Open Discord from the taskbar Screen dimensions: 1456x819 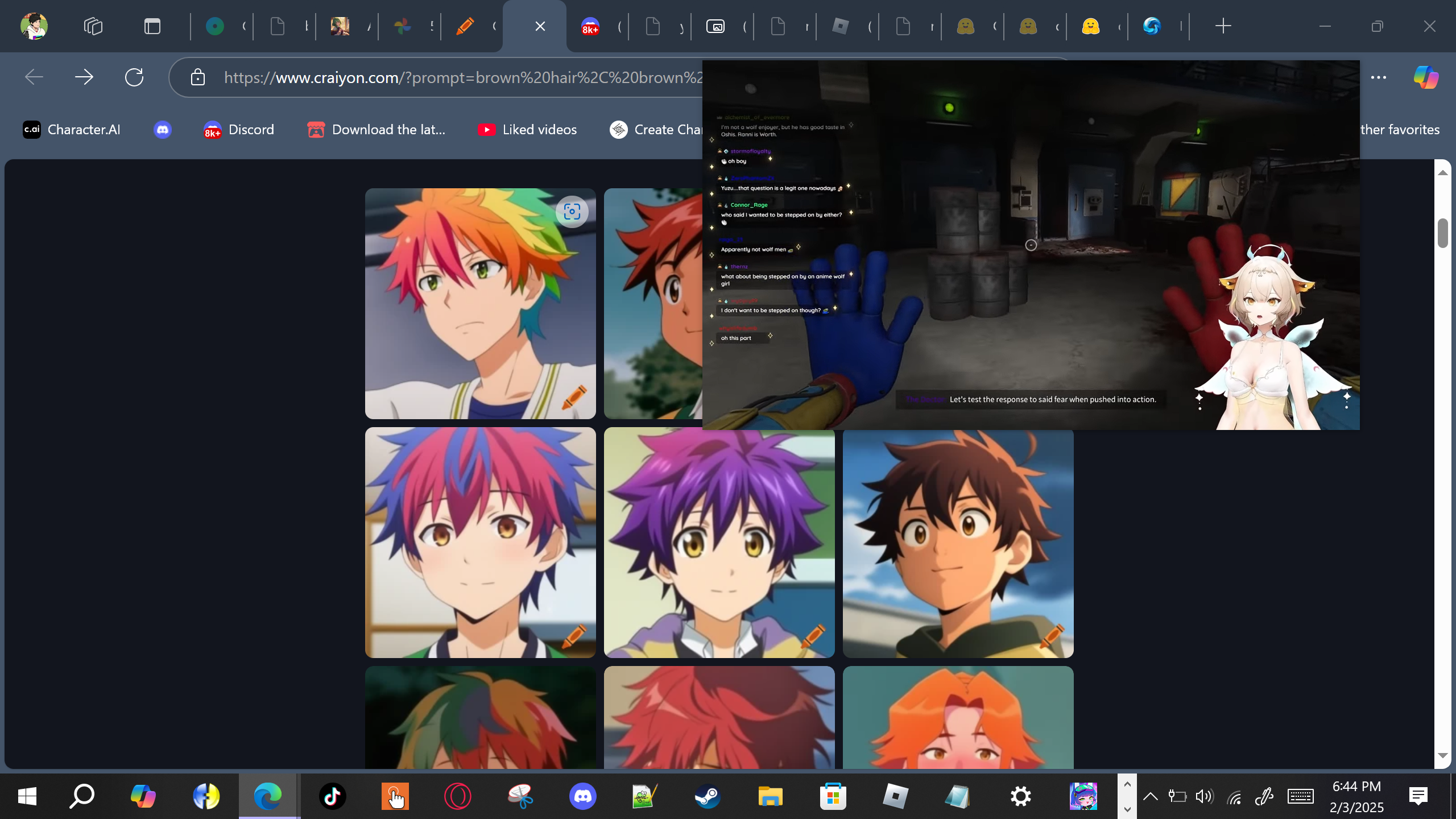pyautogui.click(x=583, y=796)
